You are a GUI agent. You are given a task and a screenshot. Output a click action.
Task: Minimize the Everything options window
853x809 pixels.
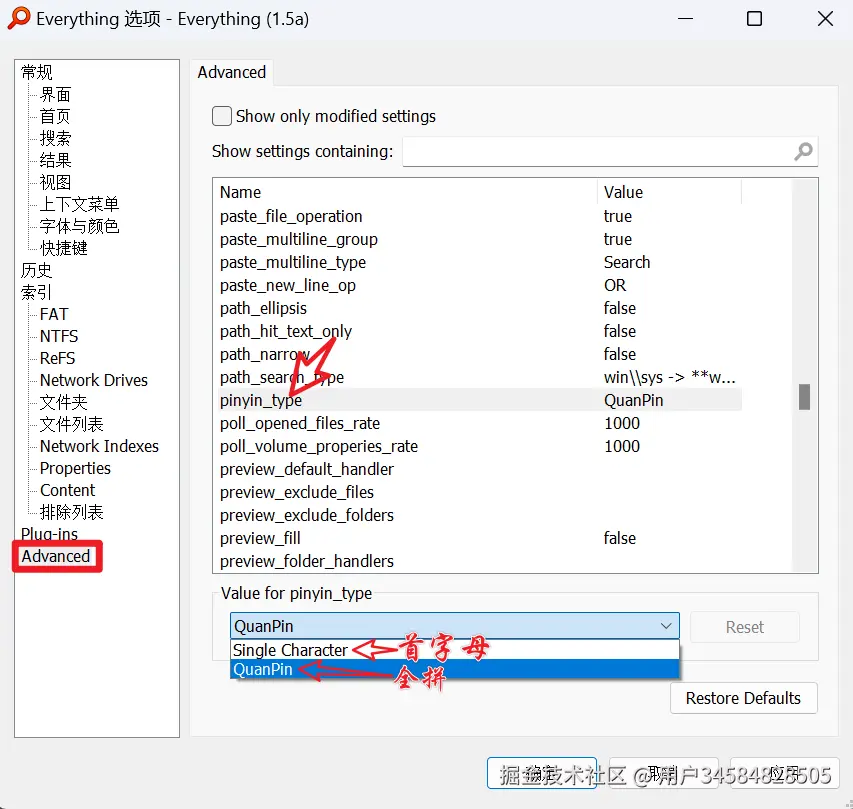[685, 18]
